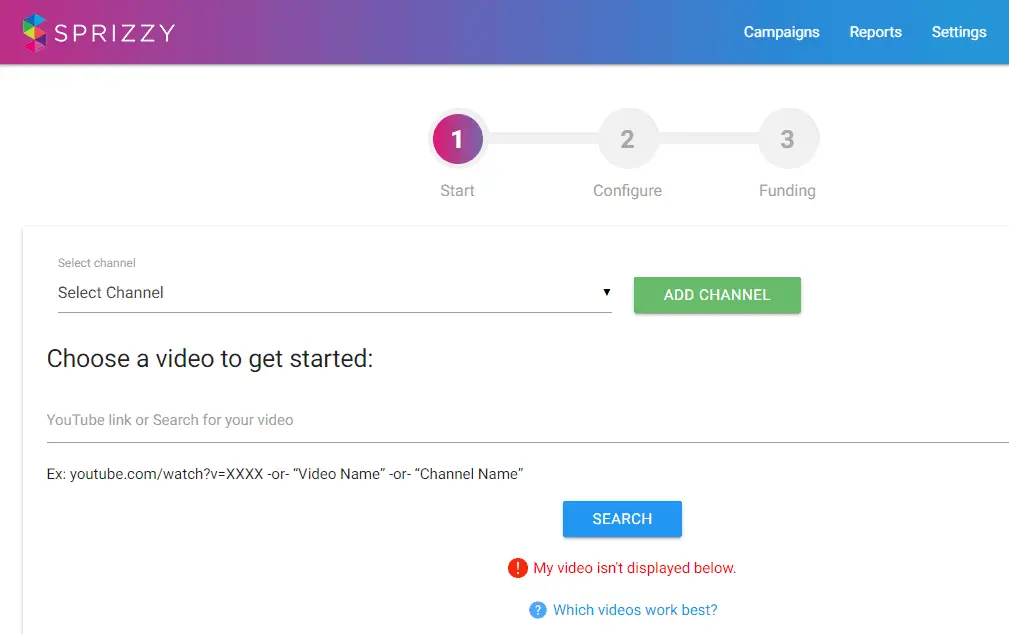
Task: Select the step 1 circle
Action: coord(458,139)
